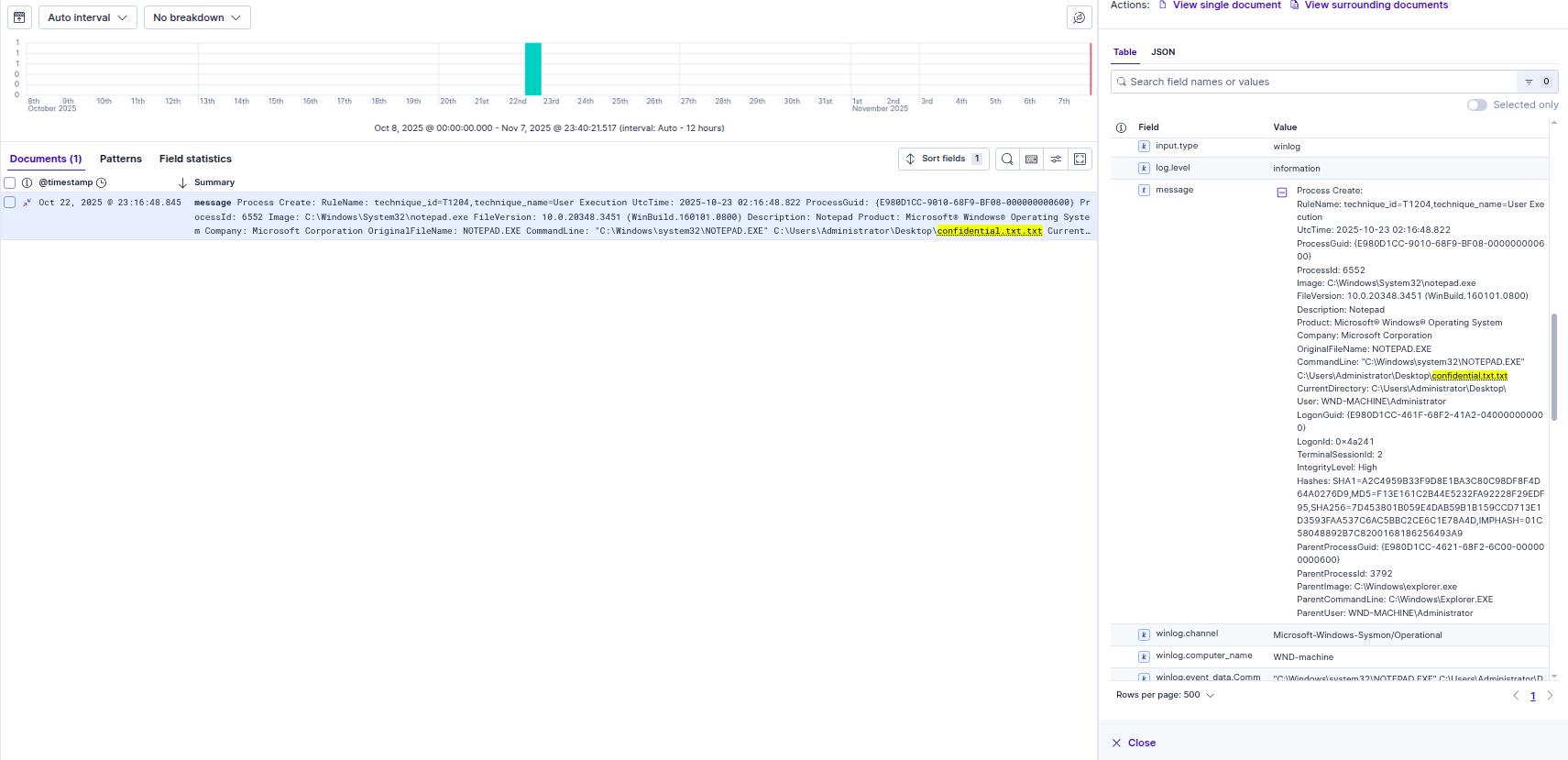Switch to the Field statistics tab
The width and height of the screenshot is (1568, 760).
[195, 159]
